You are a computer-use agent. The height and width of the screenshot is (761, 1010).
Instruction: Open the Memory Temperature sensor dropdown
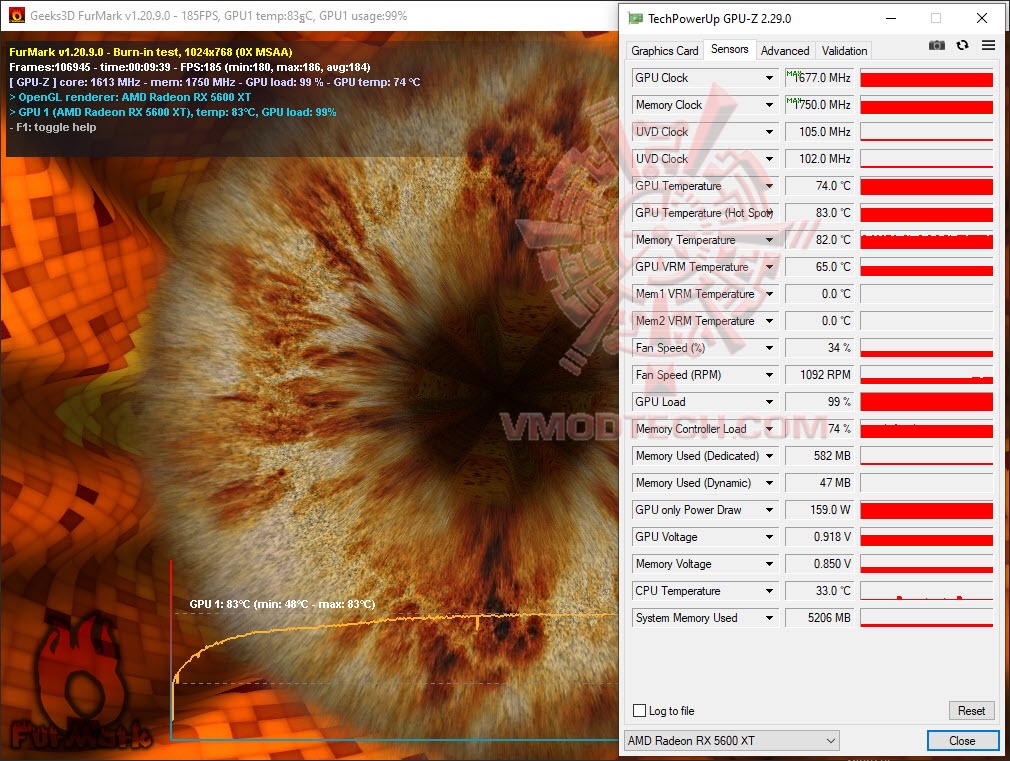(769, 240)
